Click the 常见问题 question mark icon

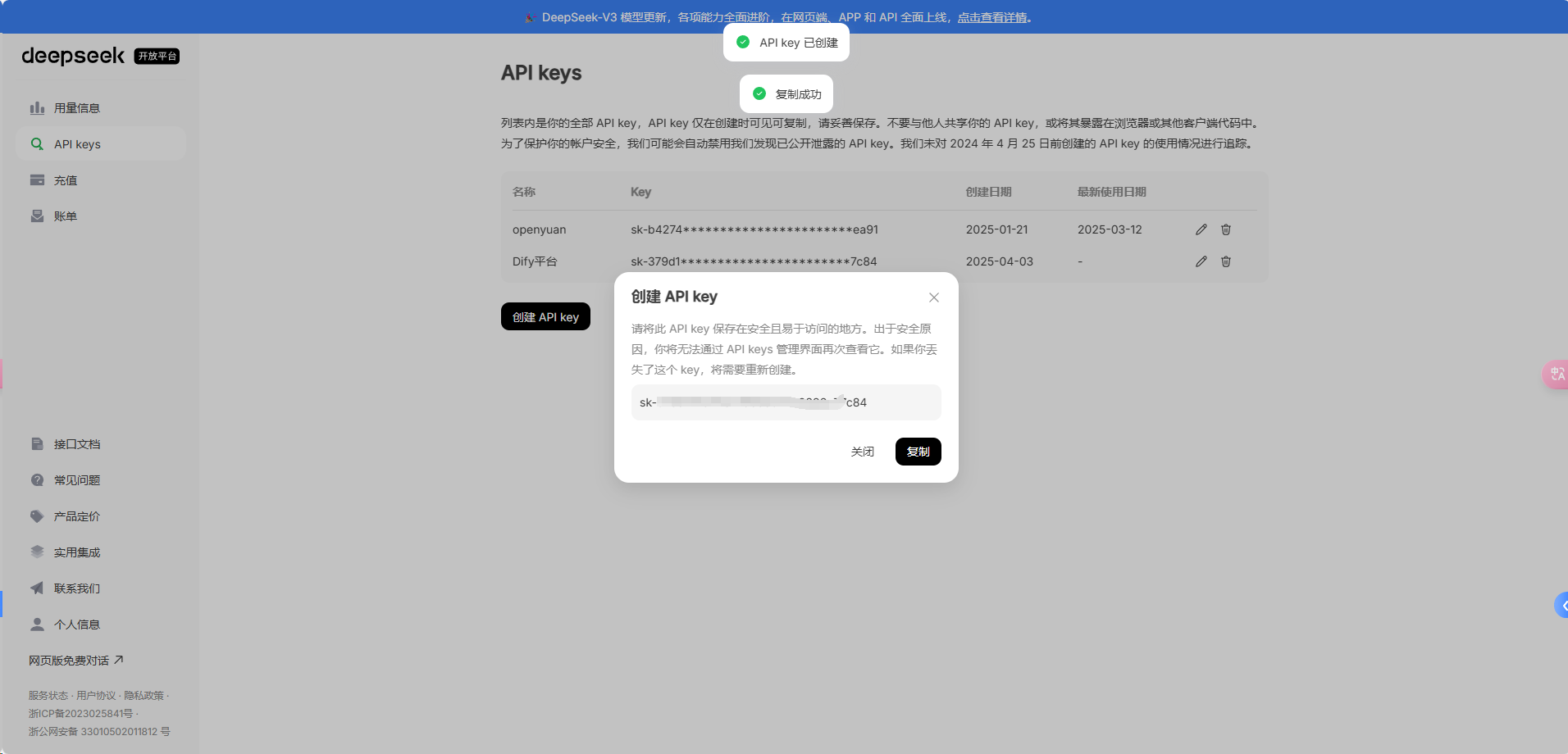37,480
